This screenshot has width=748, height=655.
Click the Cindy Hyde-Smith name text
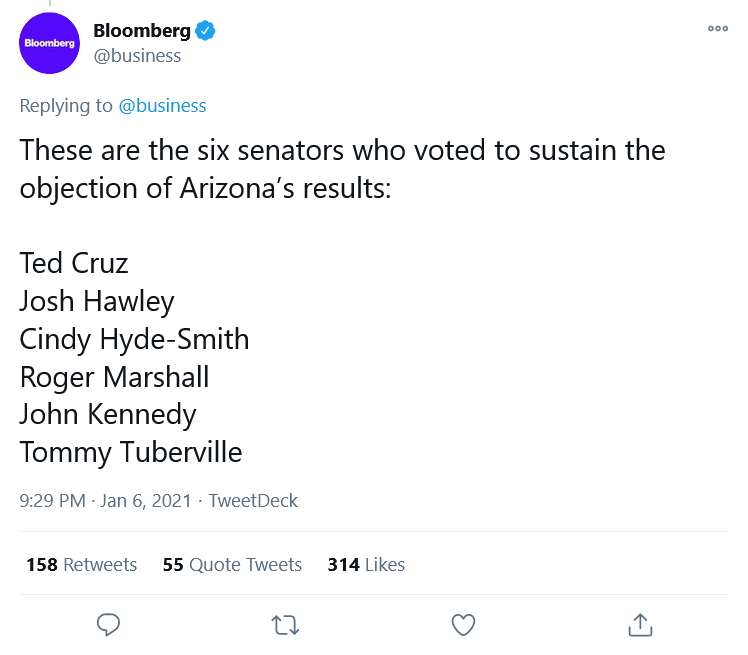(134, 339)
